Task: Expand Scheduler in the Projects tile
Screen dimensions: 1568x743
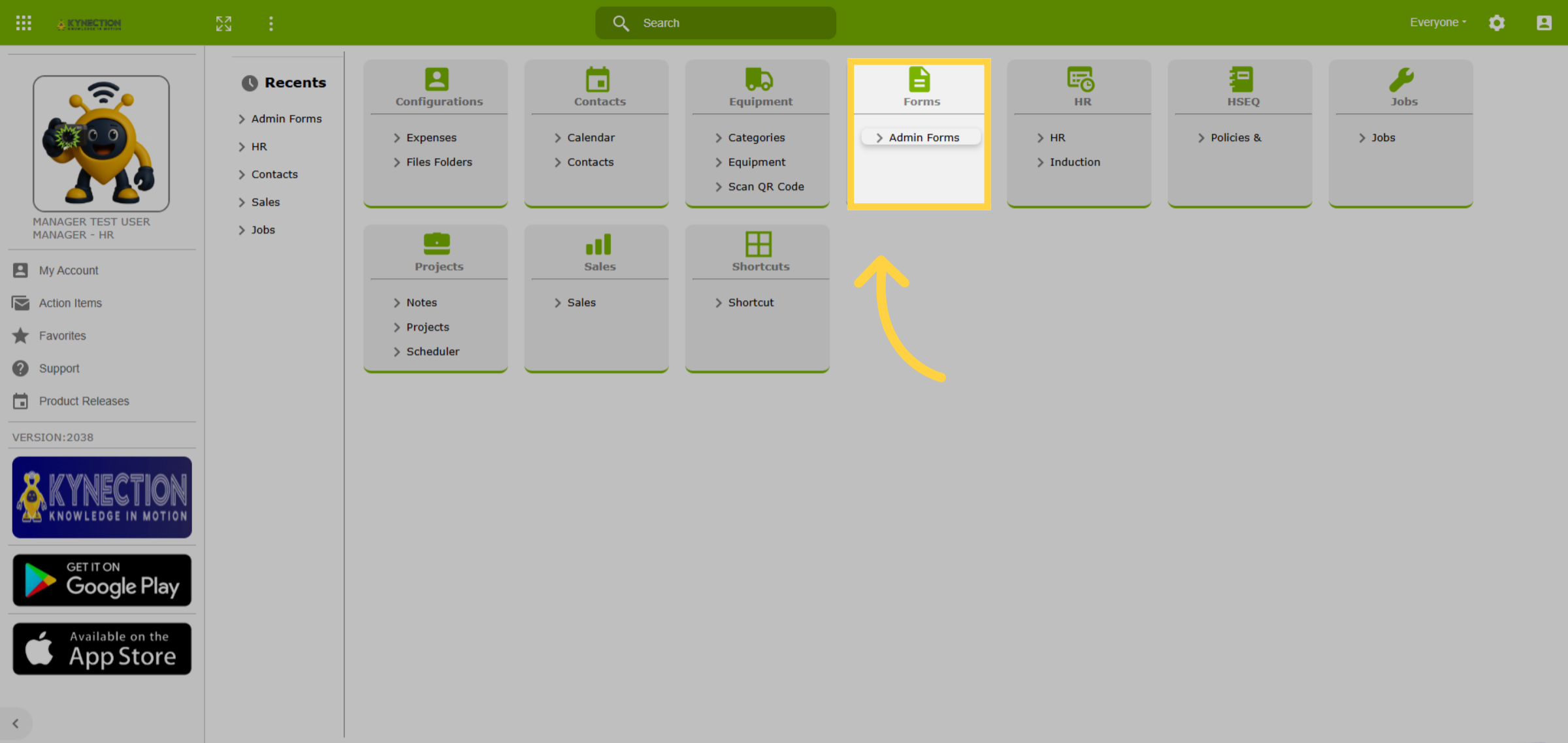Action: (x=426, y=351)
